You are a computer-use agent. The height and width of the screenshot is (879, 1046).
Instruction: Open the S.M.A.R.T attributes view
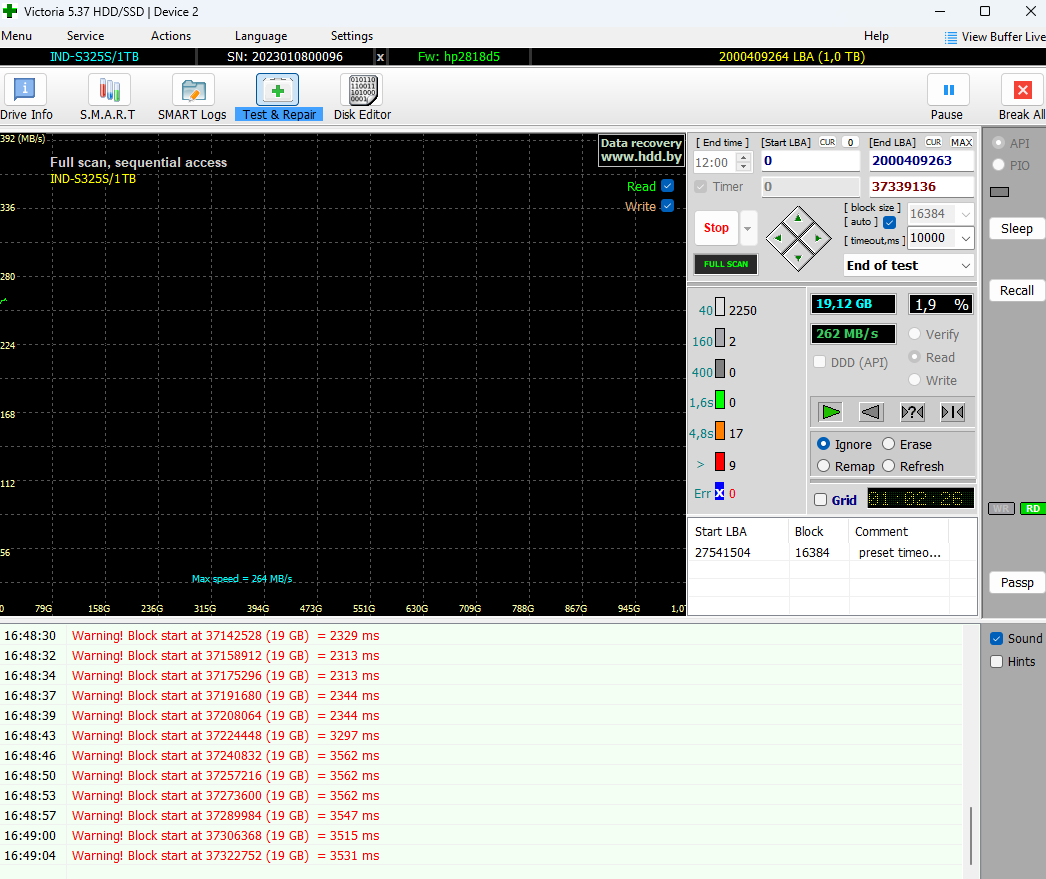pos(108,97)
